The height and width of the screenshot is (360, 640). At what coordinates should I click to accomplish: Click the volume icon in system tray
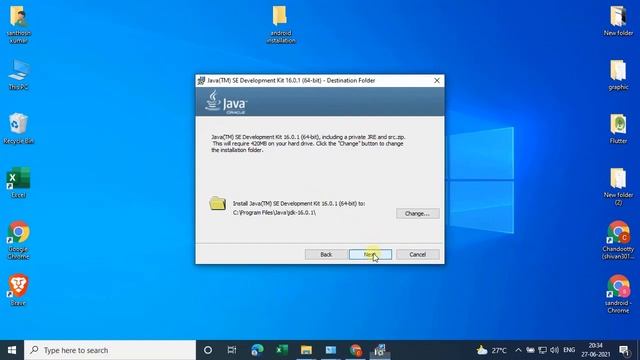click(554, 350)
